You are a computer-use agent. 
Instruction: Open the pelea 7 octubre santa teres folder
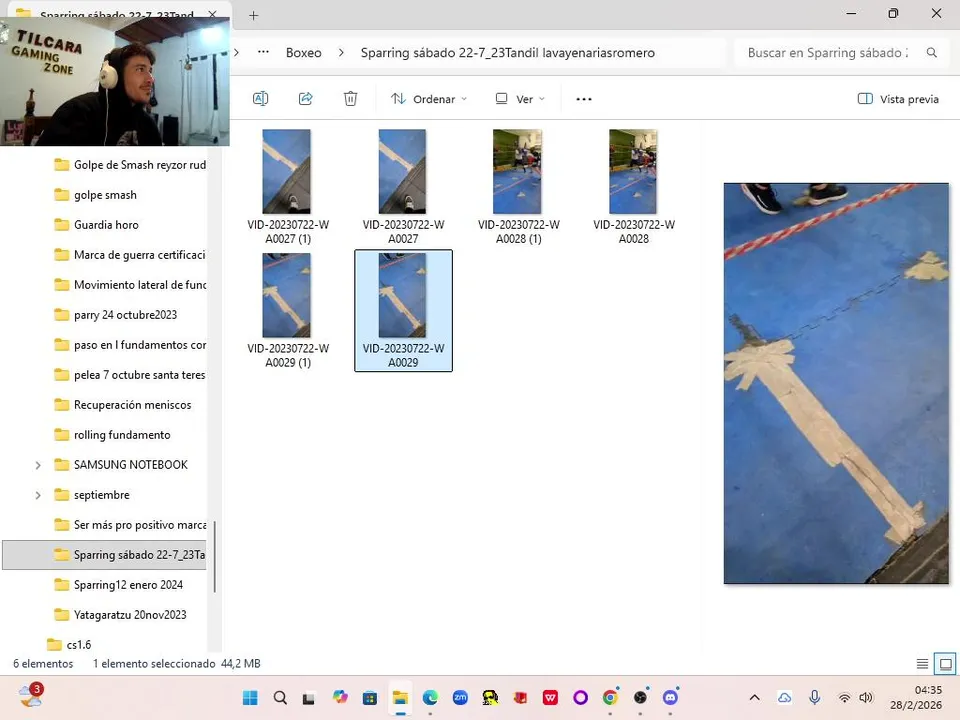click(x=130, y=375)
